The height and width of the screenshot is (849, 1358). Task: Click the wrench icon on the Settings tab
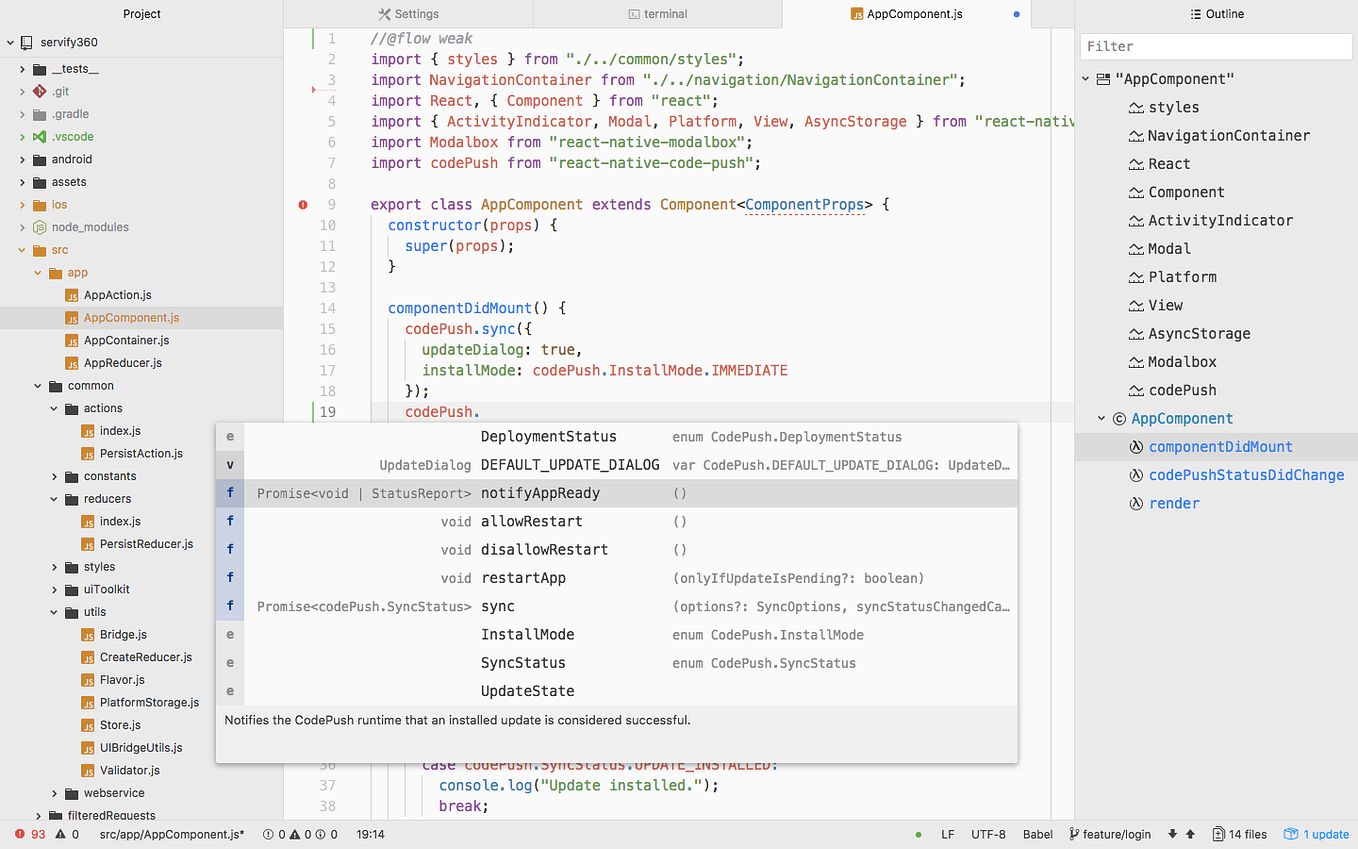[383, 14]
